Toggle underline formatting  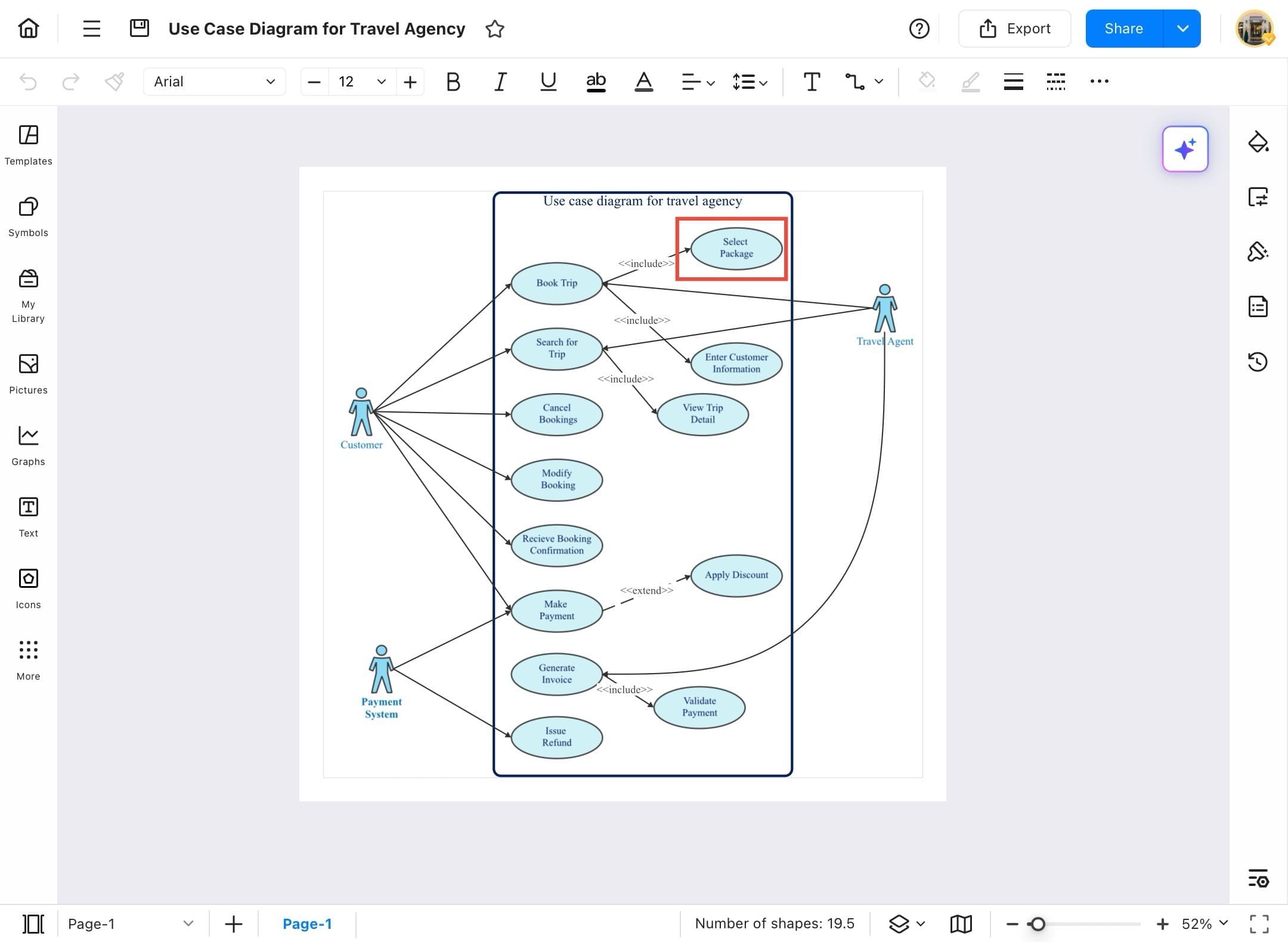click(547, 82)
